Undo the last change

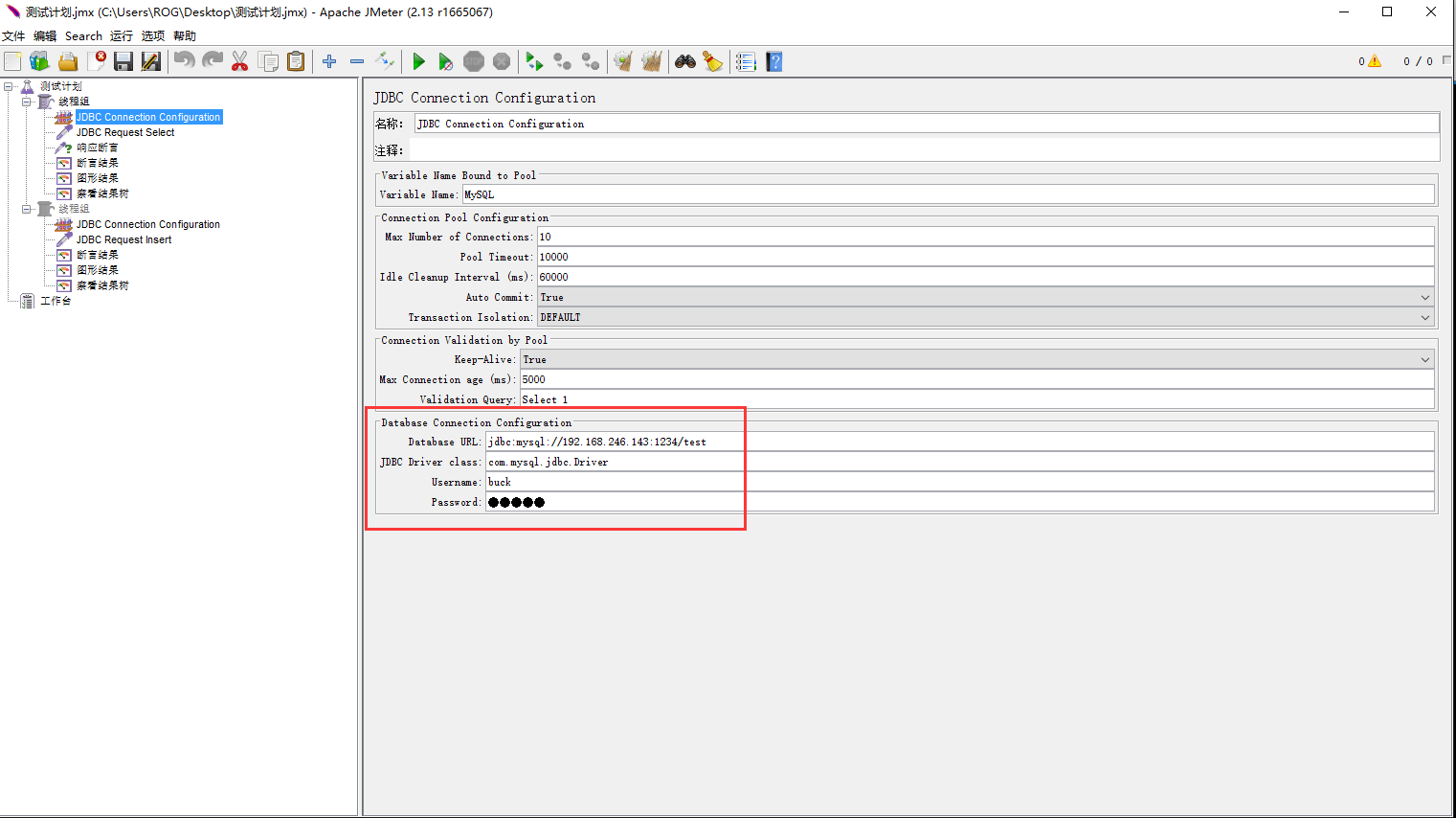(x=185, y=61)
